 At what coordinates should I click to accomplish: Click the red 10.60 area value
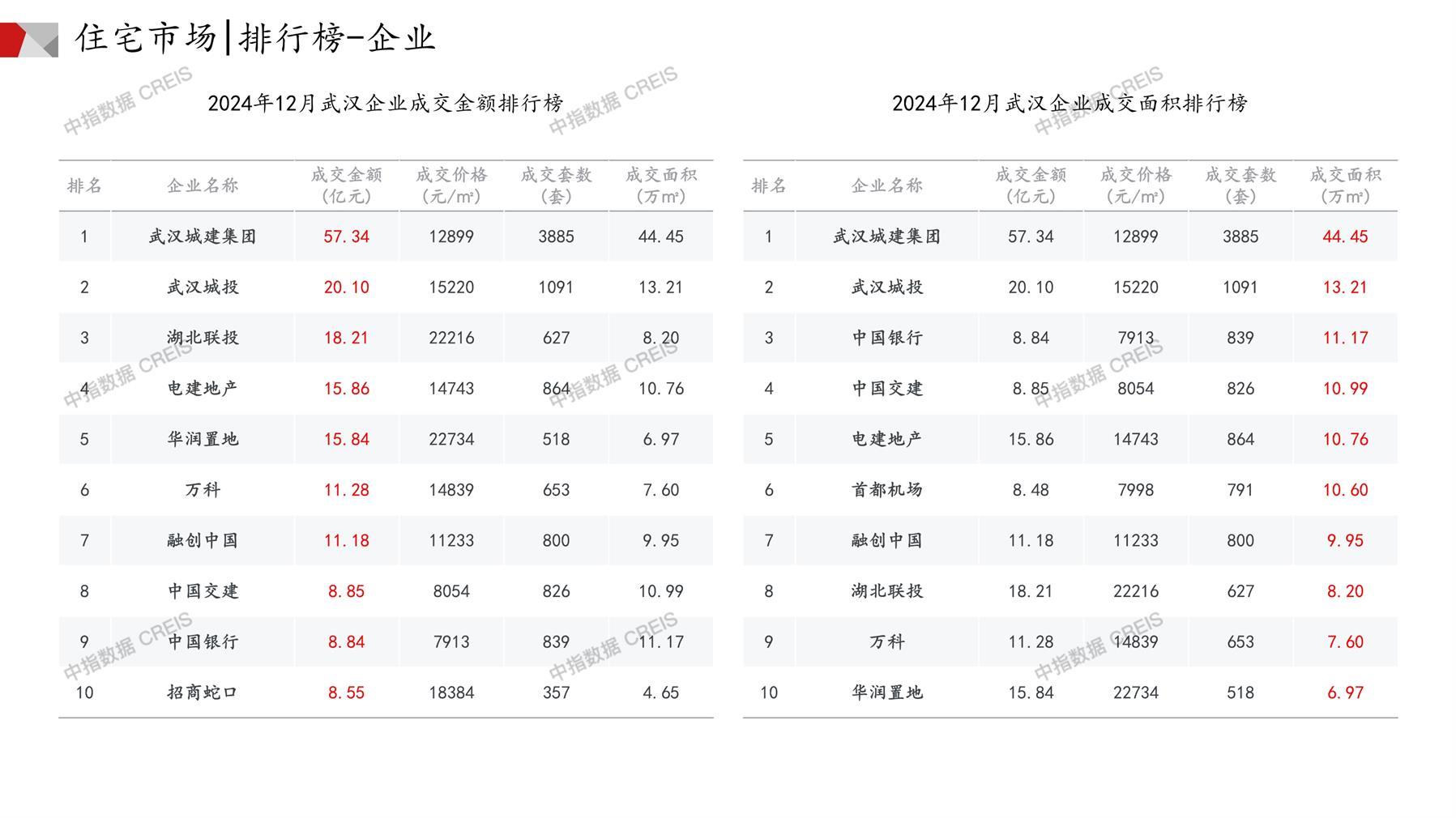tap(1344, 490)
